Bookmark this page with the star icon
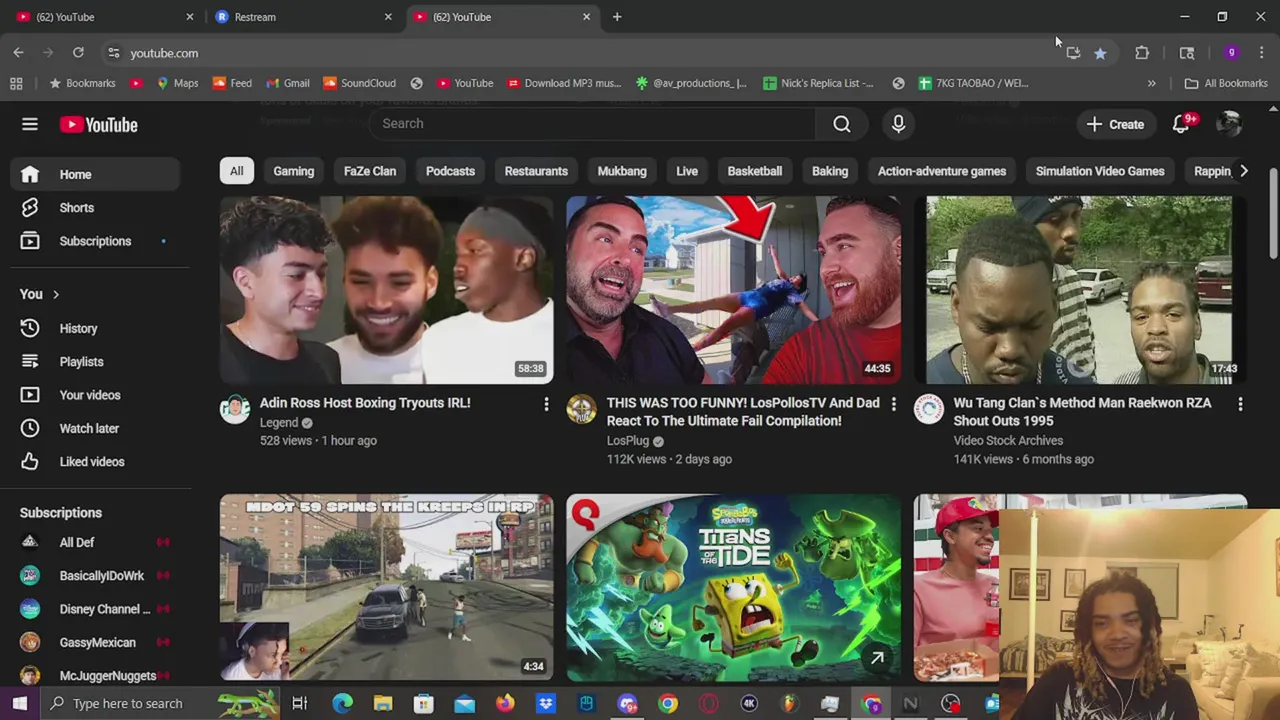 click(1100, 53)
